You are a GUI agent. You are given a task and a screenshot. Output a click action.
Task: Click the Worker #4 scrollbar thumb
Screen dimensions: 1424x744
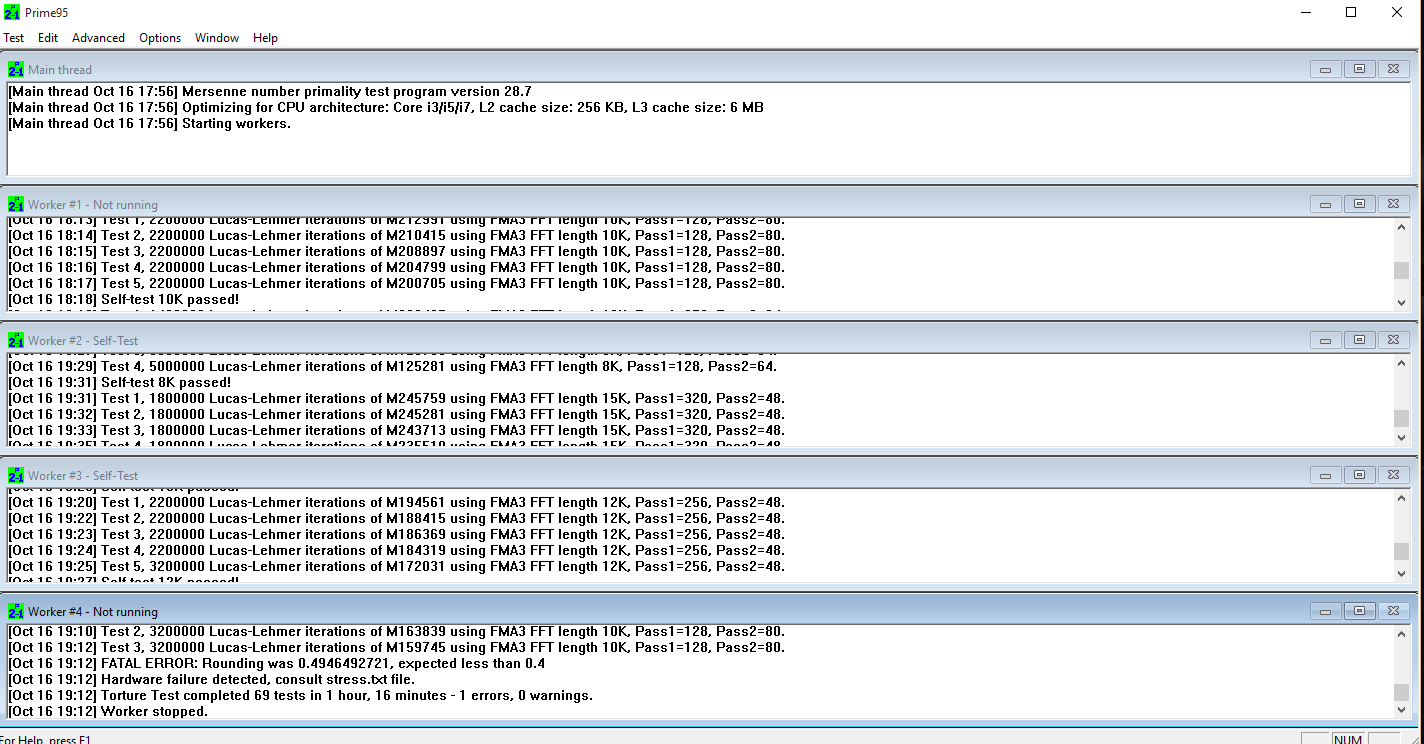tap(1401, 692)
